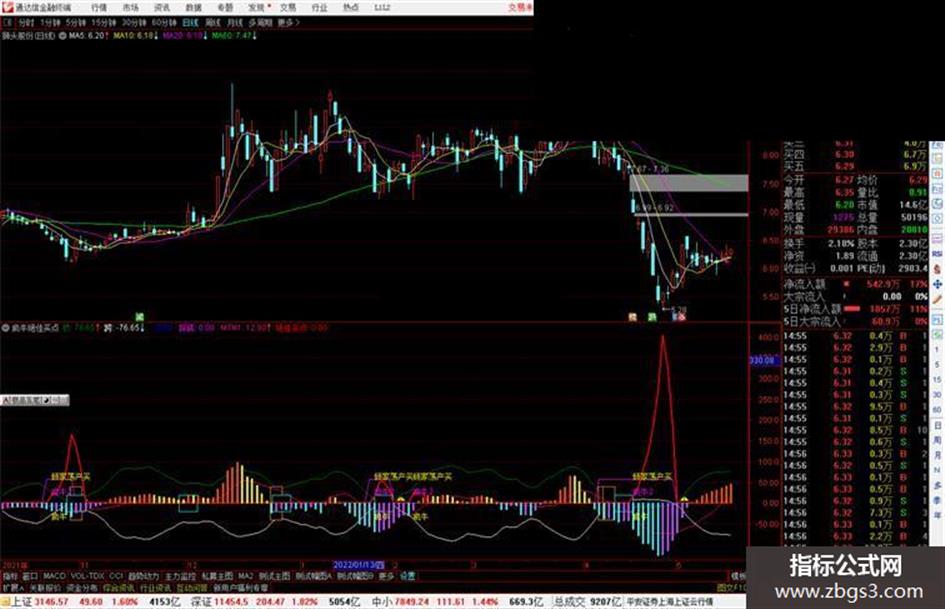Open 设置 in the indicator tab bar

[x=408, y=576]
